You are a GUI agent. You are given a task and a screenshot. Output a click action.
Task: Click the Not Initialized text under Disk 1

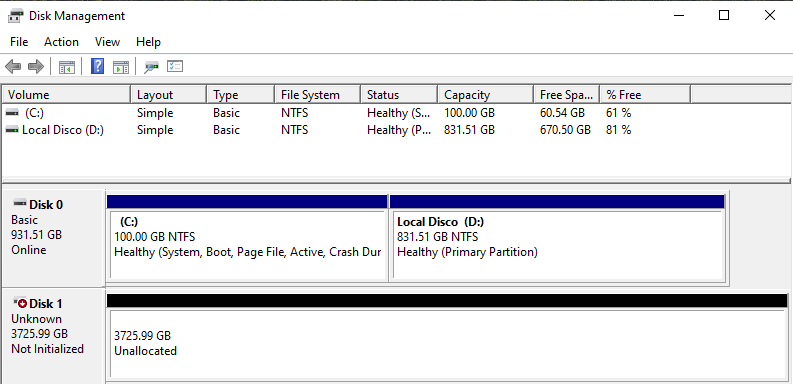48,349
